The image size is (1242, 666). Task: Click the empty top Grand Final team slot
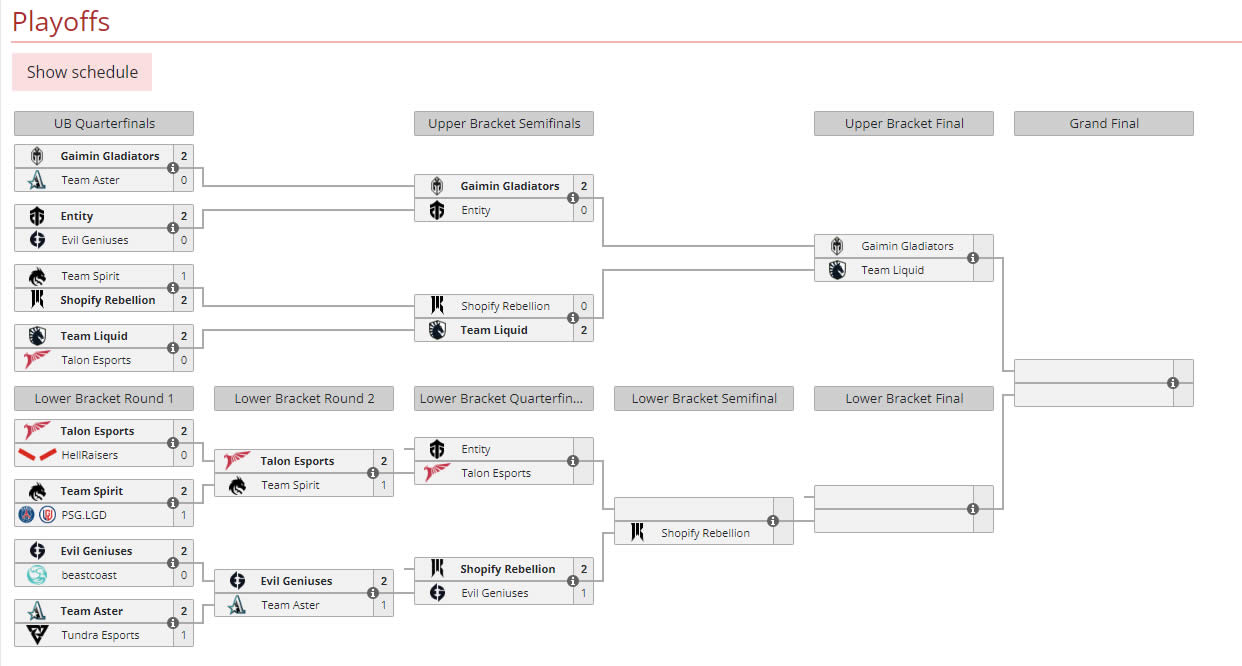point(1093,371)
